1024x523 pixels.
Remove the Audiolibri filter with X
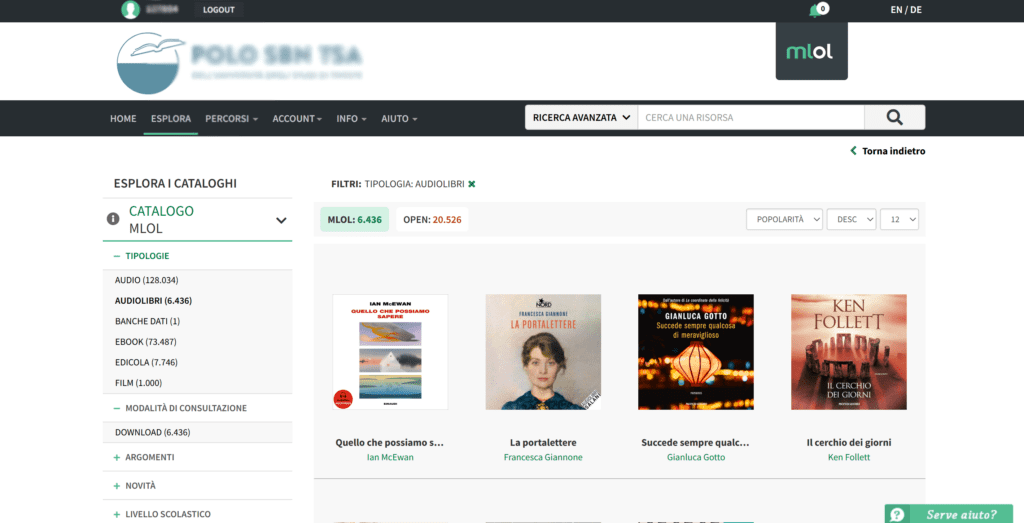(472, 184)
